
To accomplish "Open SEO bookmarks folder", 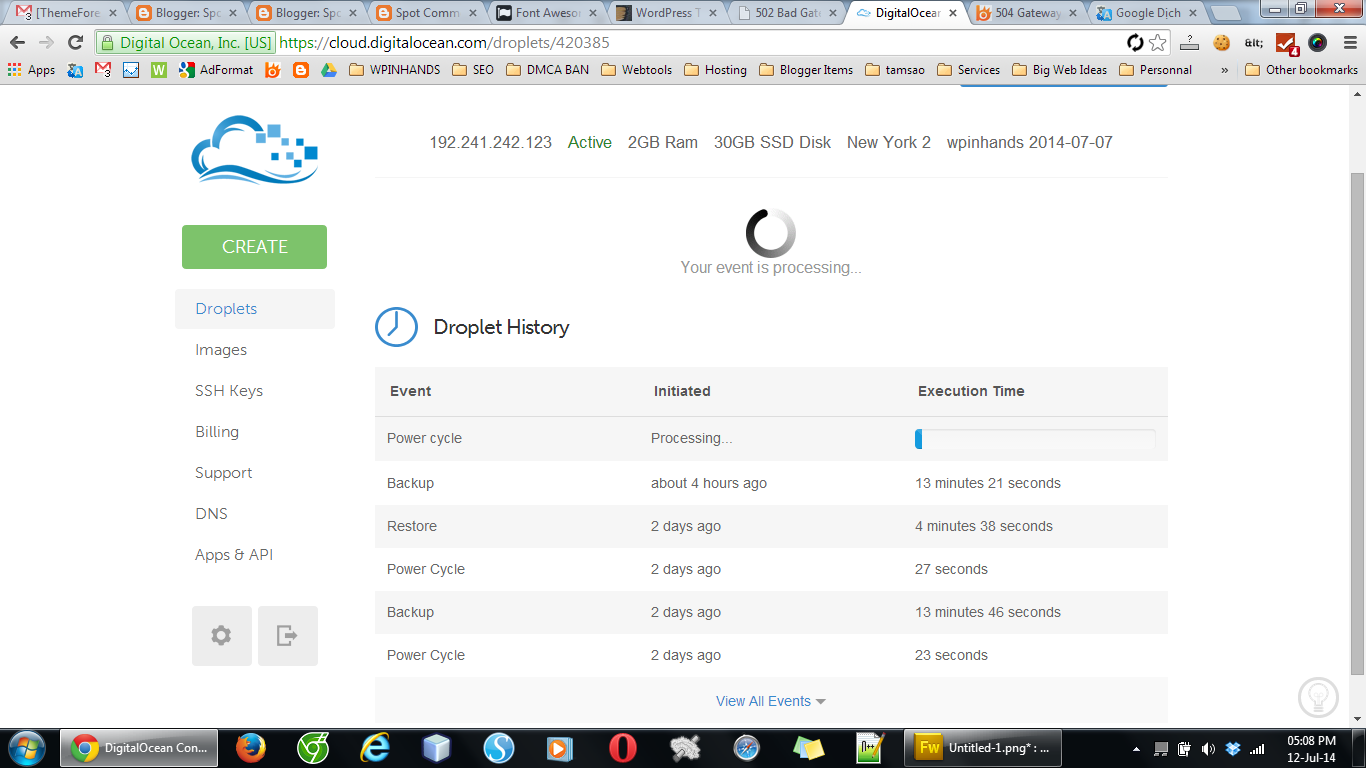I will tap(473, 70).
